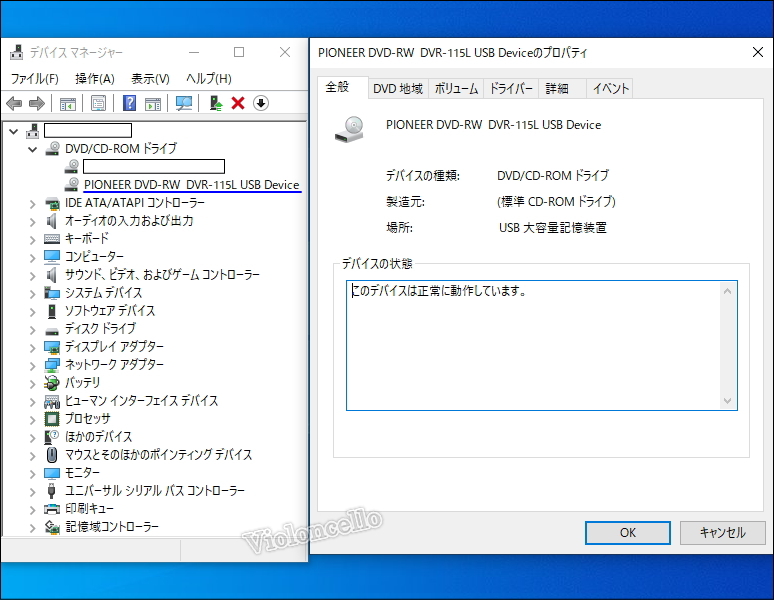Maximize the Device Manager window

click(239, 52)
